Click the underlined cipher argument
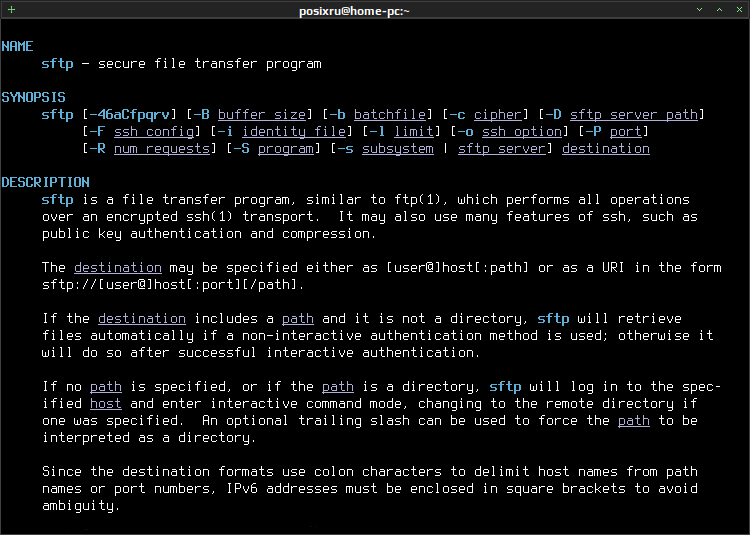The height and width of the screenshot is (535, 750). tap(497, 115)
